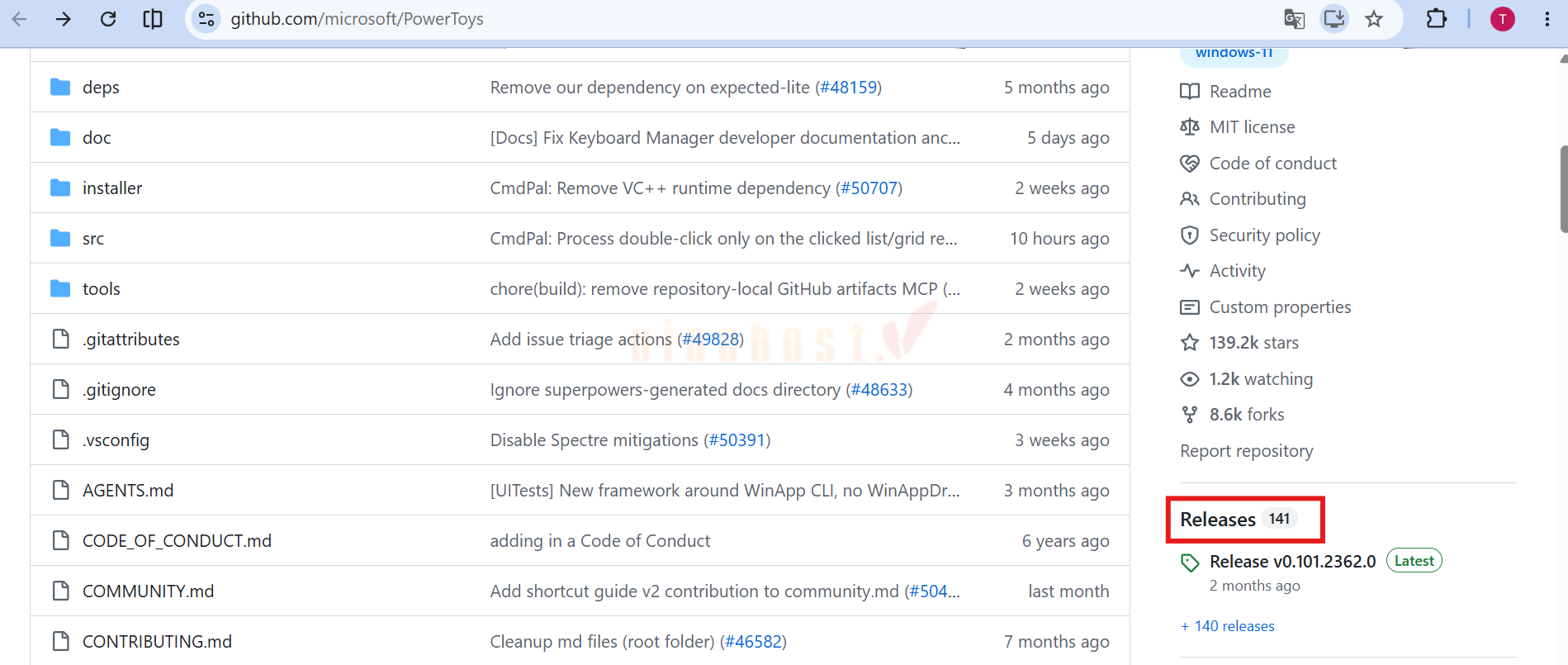Image resolution: width=1568 pixels, height=665 pixels.
Task: Click the star icon next to 139.2k stars
Action: (1190, 342)
